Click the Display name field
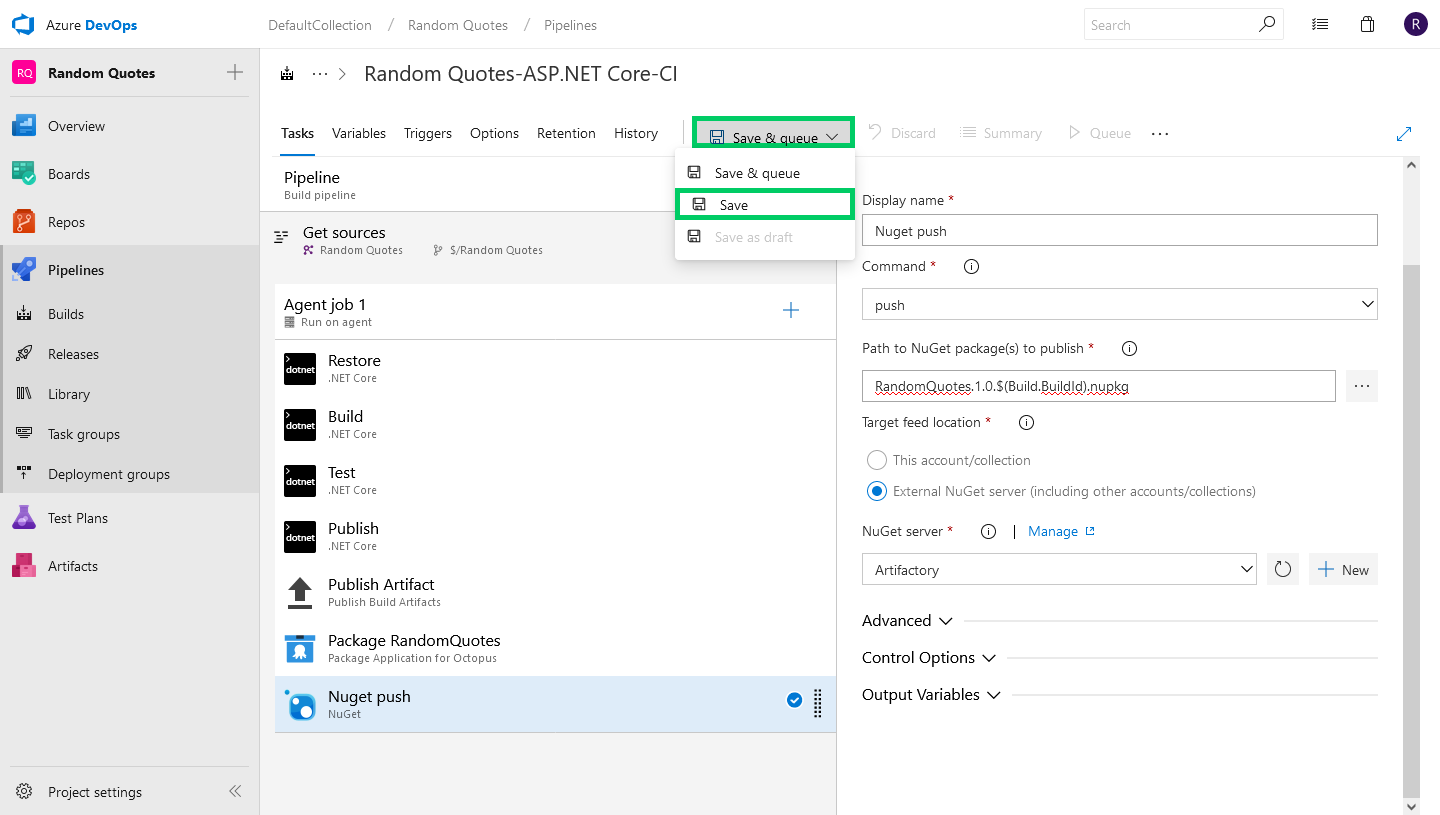Screen dimensions: 1440x815 coord(1120,230)
